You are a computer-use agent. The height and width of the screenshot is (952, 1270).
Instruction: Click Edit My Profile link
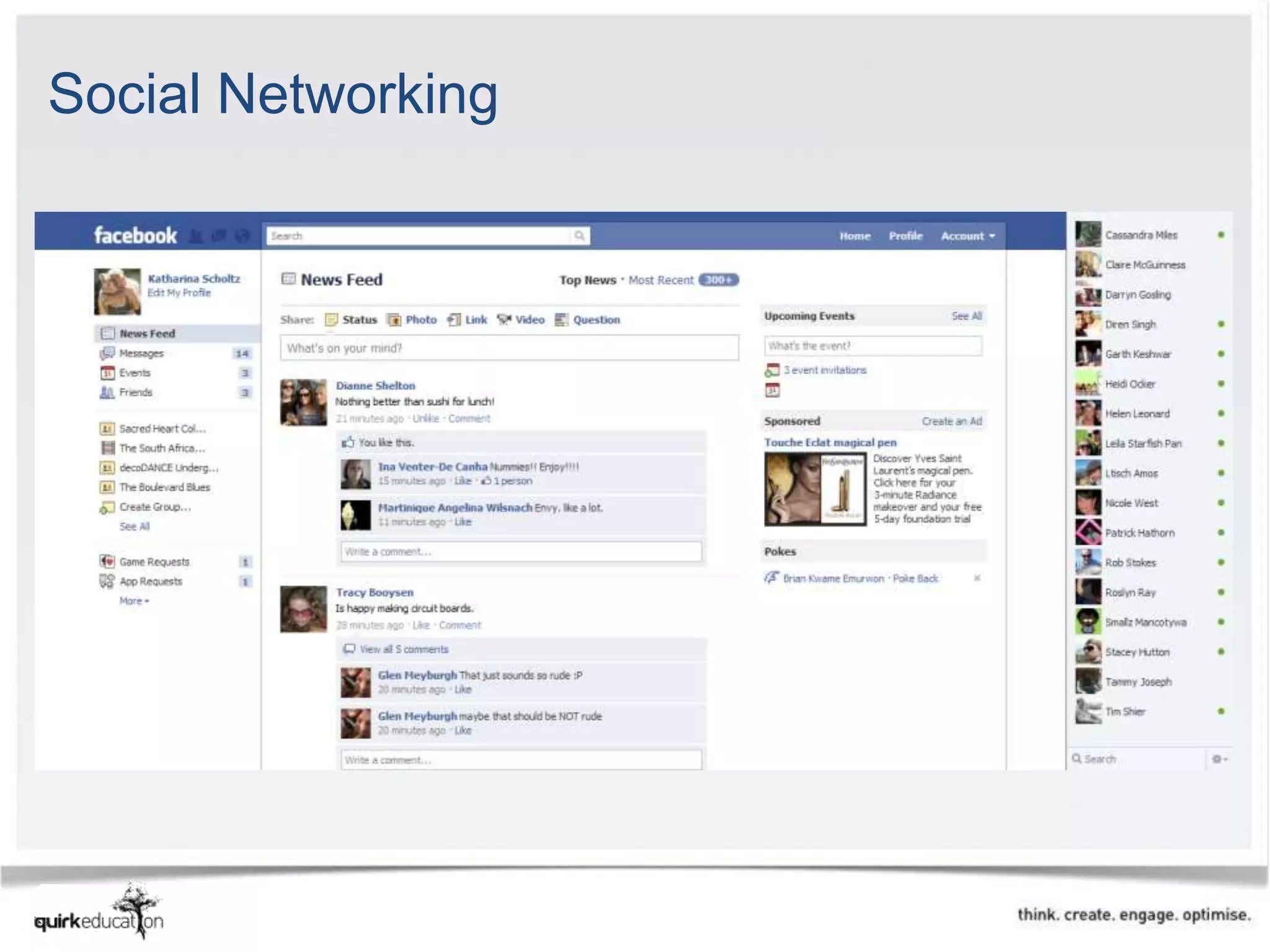coord(179,293)
